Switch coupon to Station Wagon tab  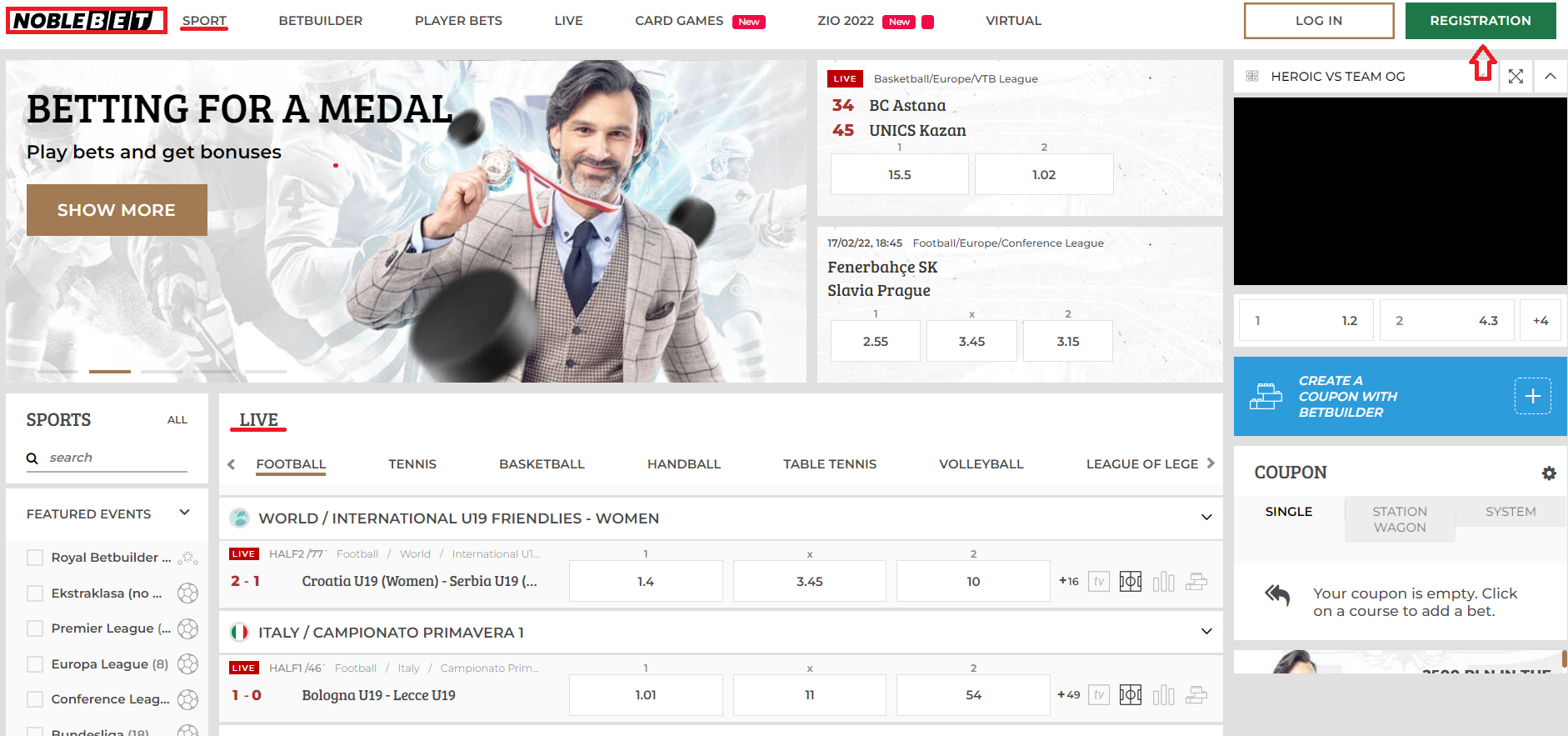point(1400,519)
